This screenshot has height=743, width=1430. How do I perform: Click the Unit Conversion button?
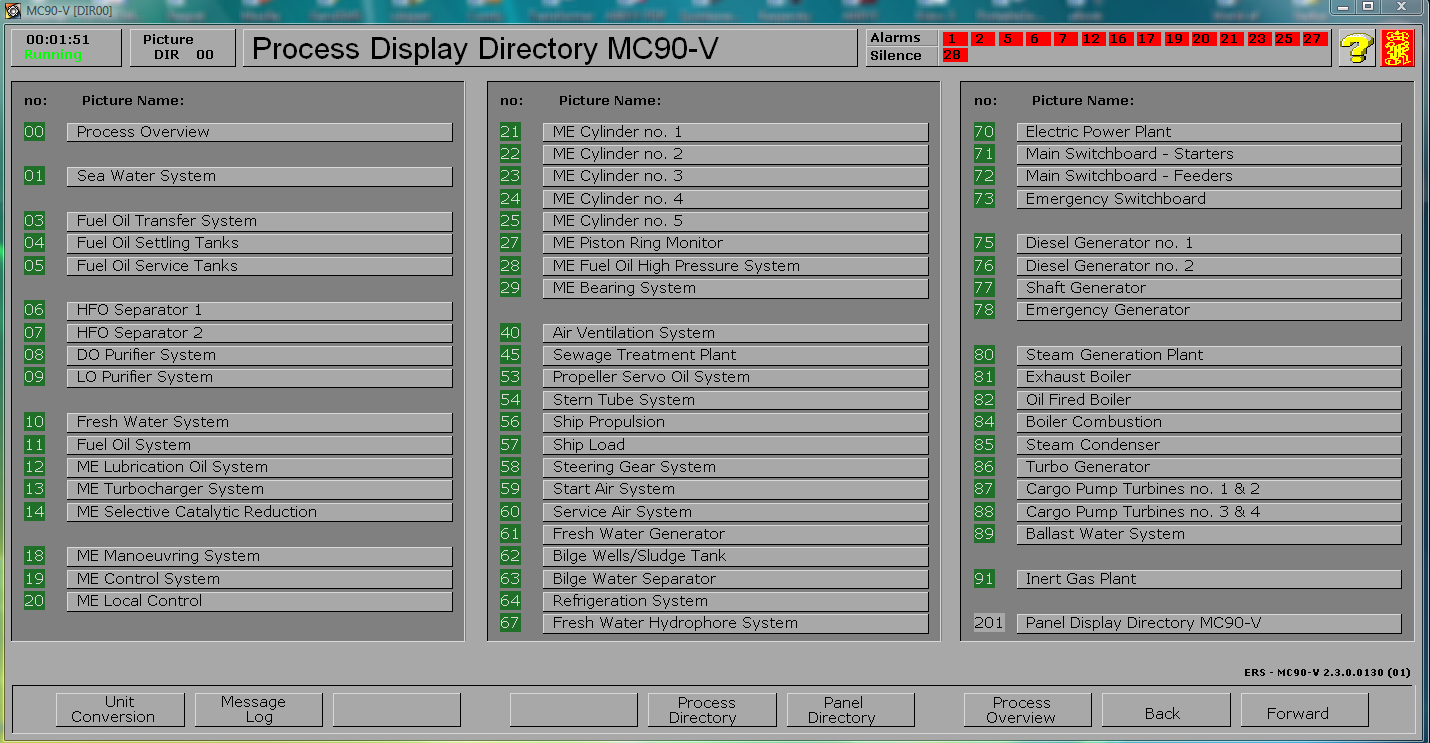(x=120, y=710)
